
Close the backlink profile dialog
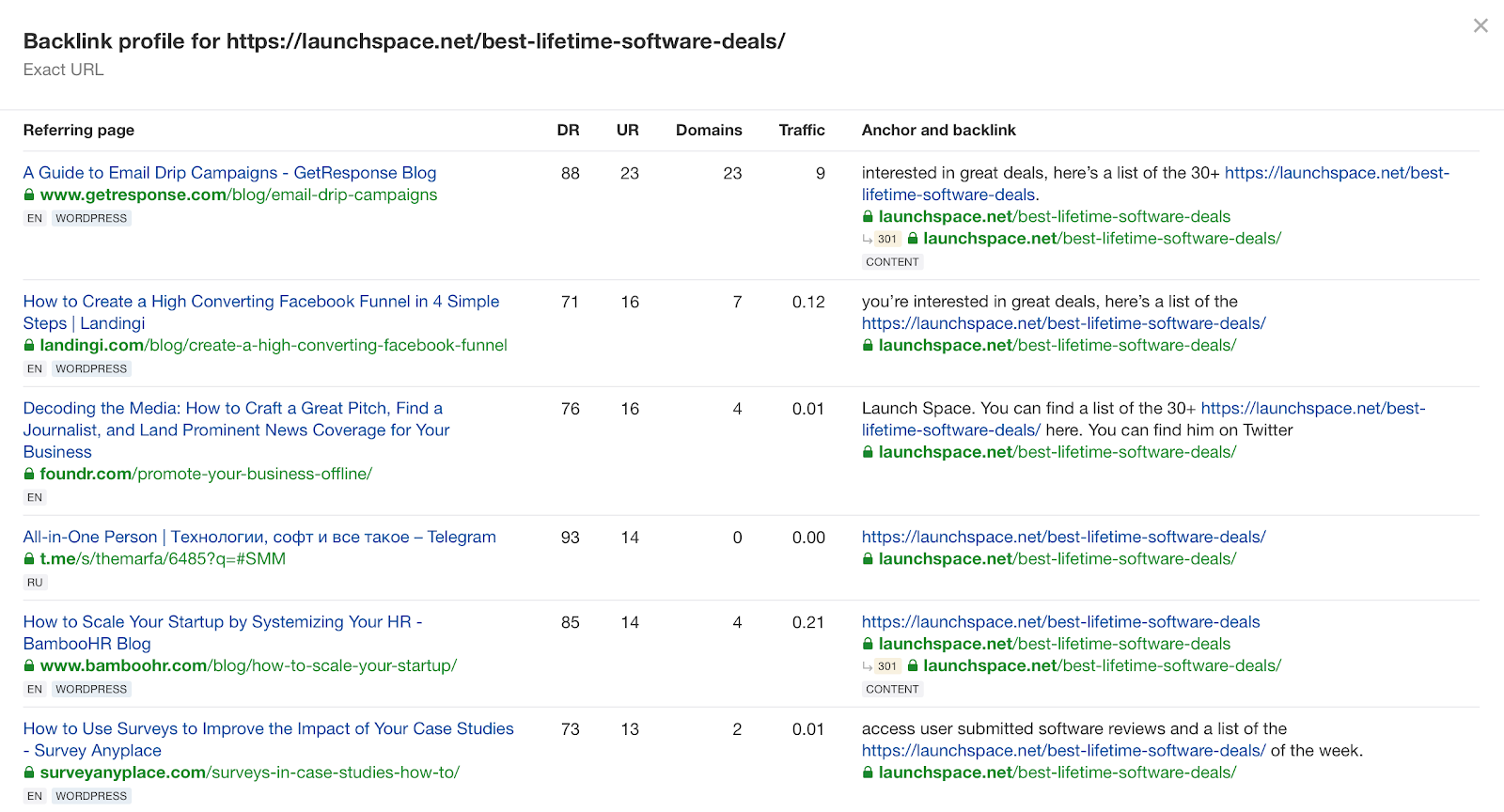point(1480,26)
